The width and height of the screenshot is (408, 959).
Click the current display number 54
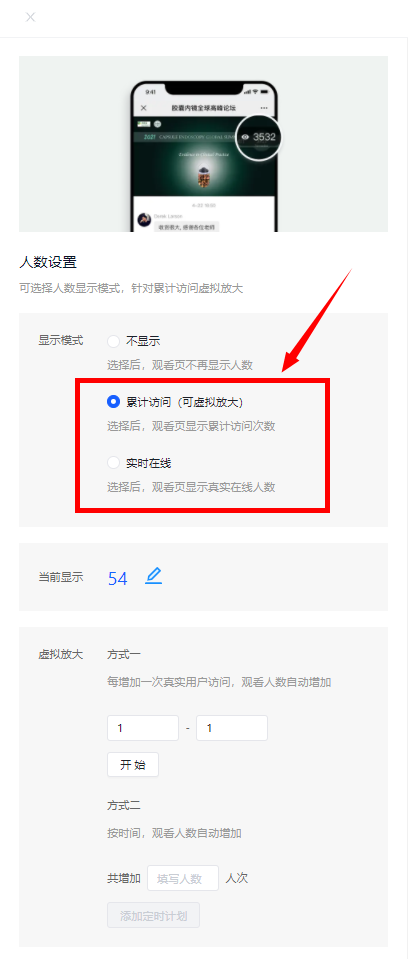[117, 579]
